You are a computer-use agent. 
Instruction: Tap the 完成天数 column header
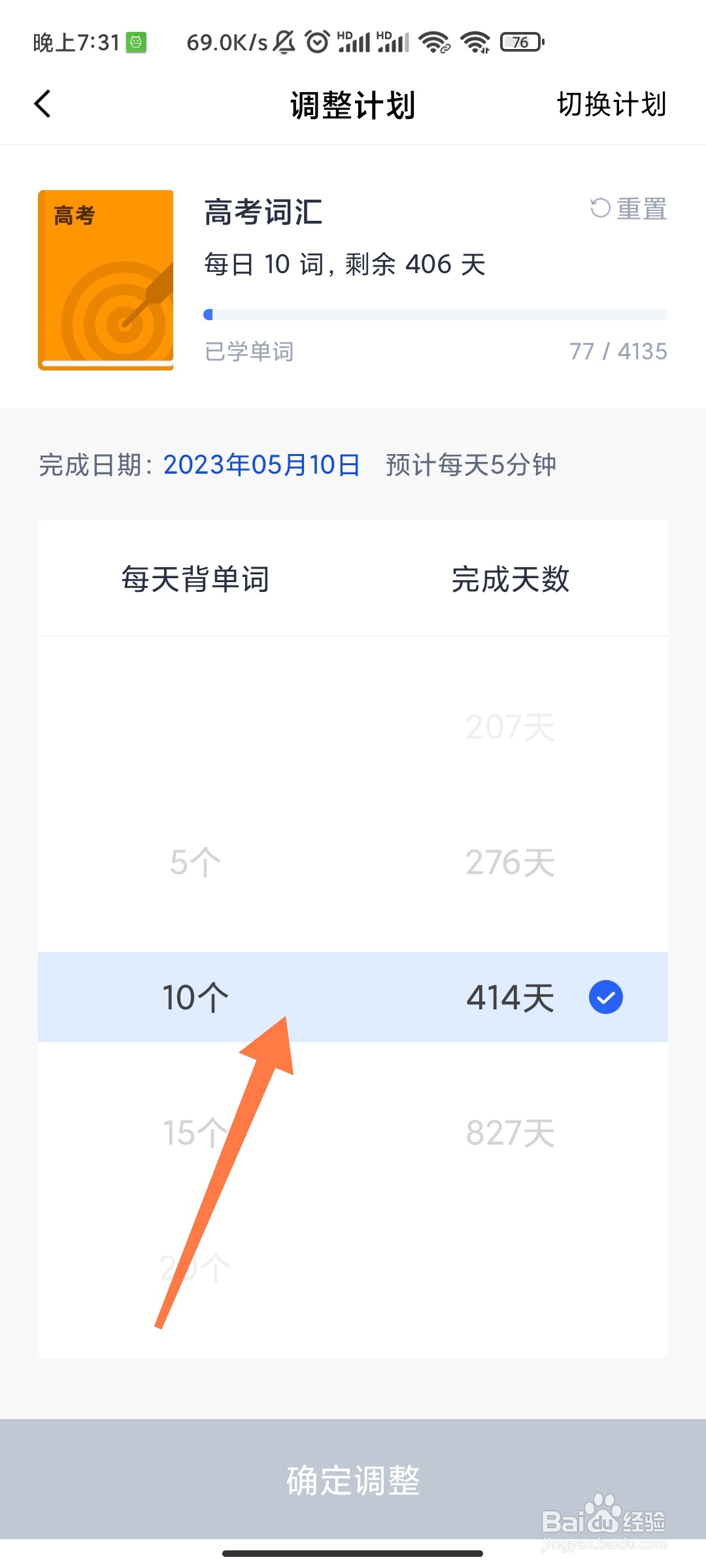[x=510, y=579]
